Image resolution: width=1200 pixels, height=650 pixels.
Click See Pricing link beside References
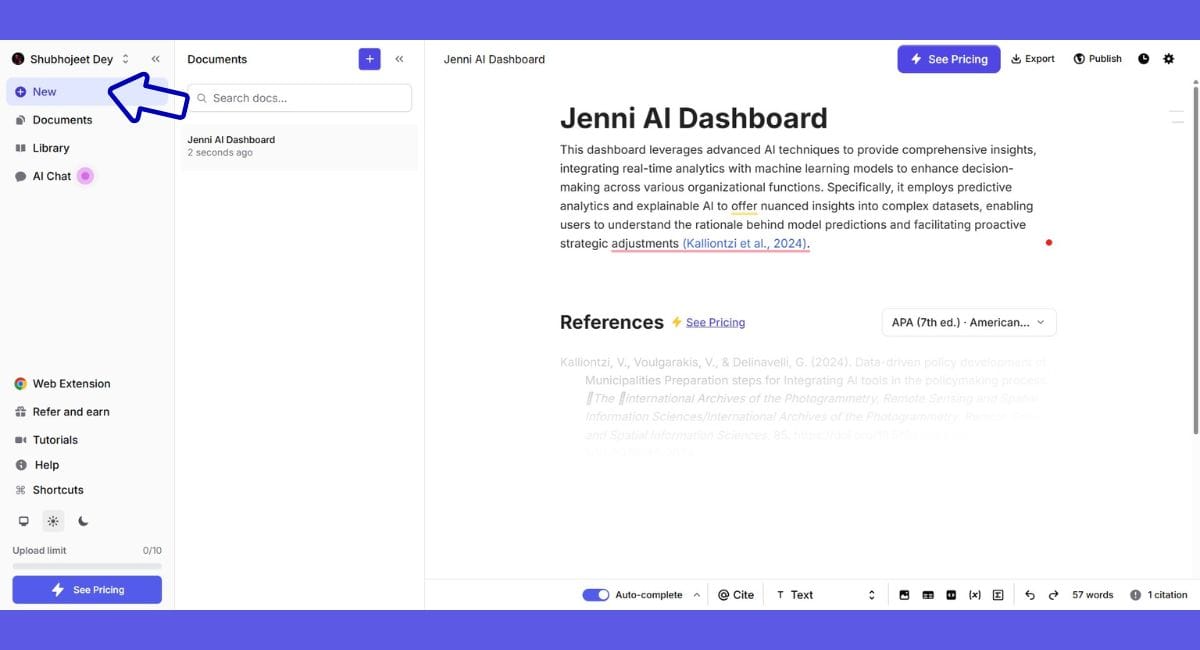(715, 322)
